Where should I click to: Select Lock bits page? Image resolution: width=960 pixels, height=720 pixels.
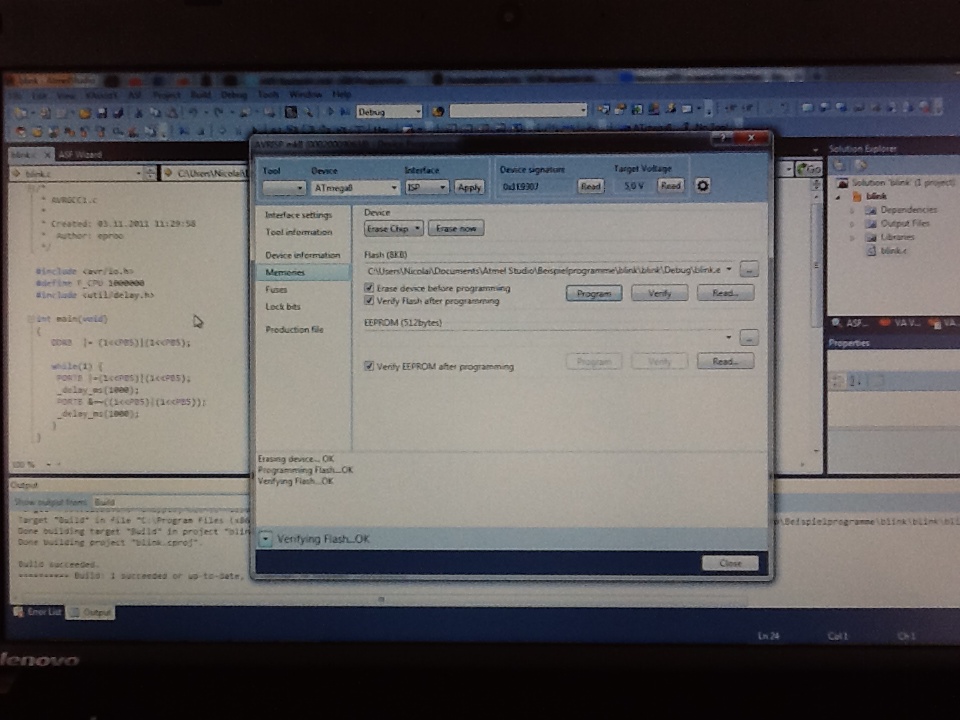point(283,306)
